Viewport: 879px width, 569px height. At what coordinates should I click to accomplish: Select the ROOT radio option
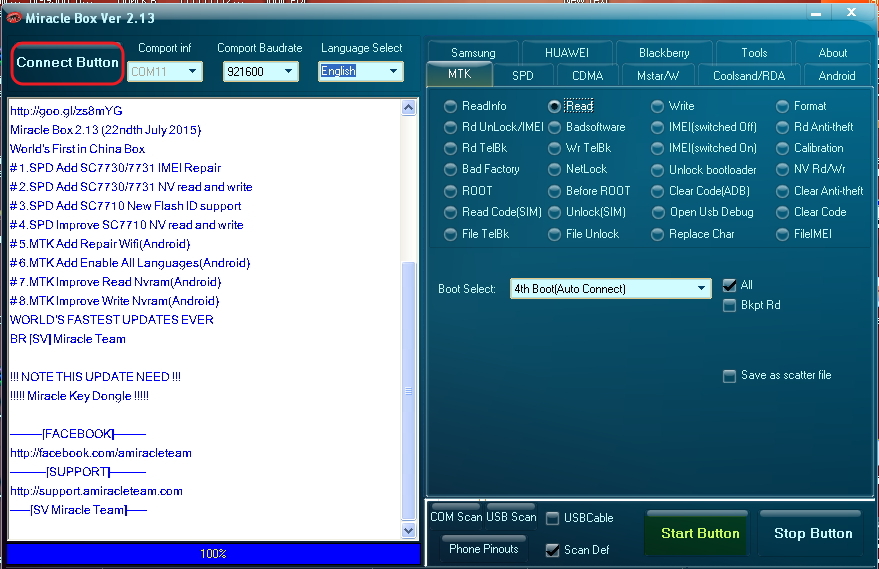[x=450, y=191]
